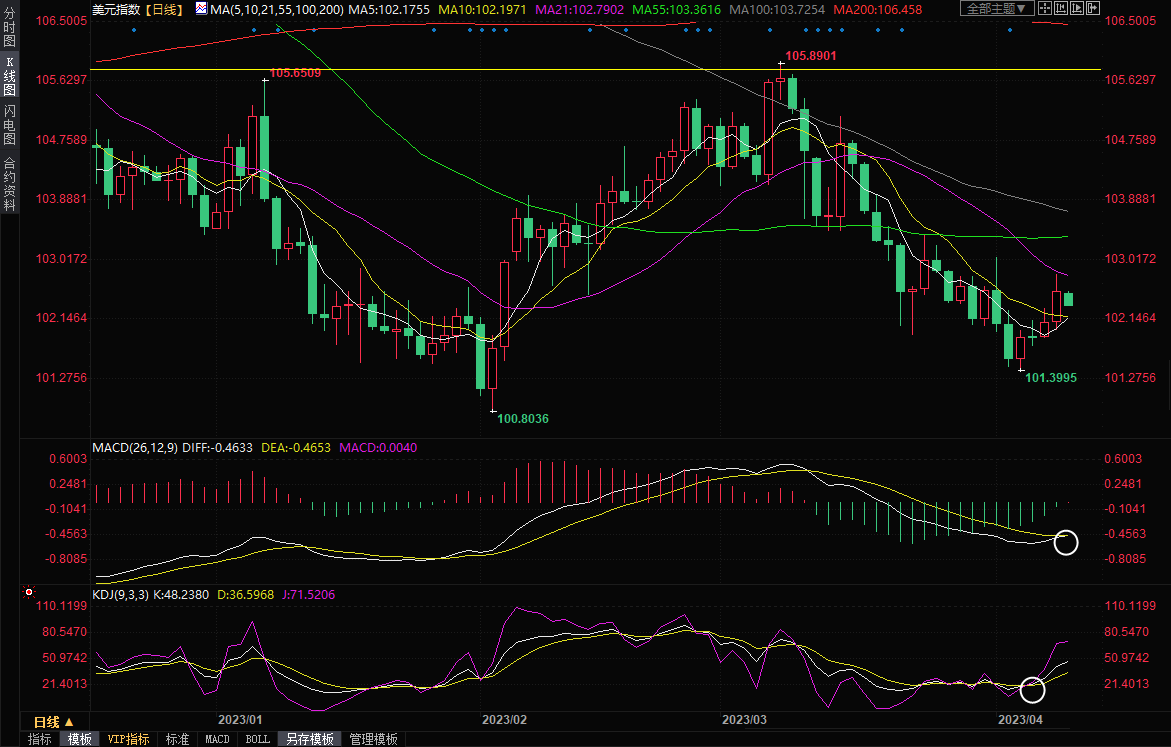Open 闪电图 from the left sidebar

click(x=10, y=125)
